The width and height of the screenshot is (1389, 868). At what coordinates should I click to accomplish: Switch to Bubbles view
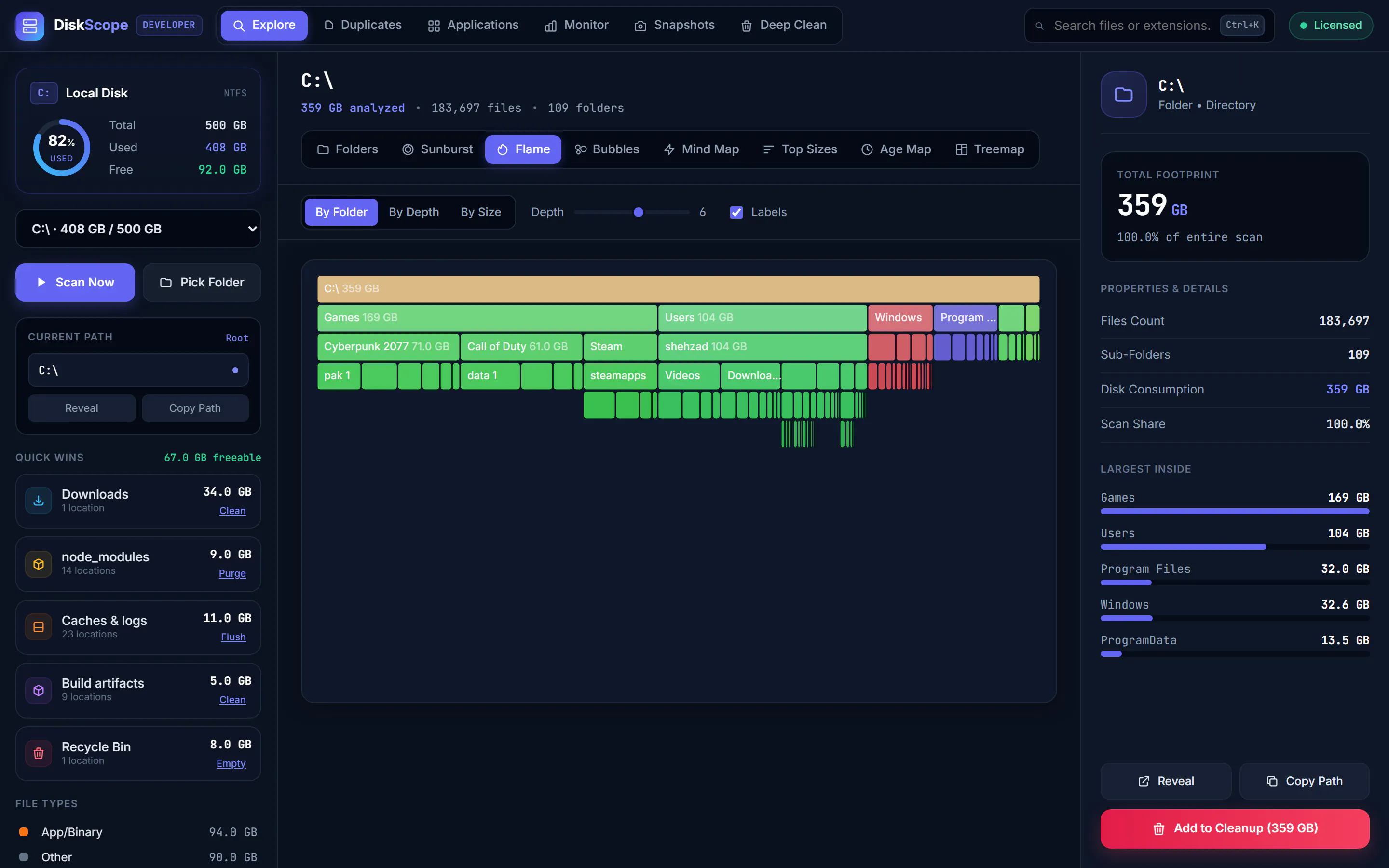(x=607, y=149)
